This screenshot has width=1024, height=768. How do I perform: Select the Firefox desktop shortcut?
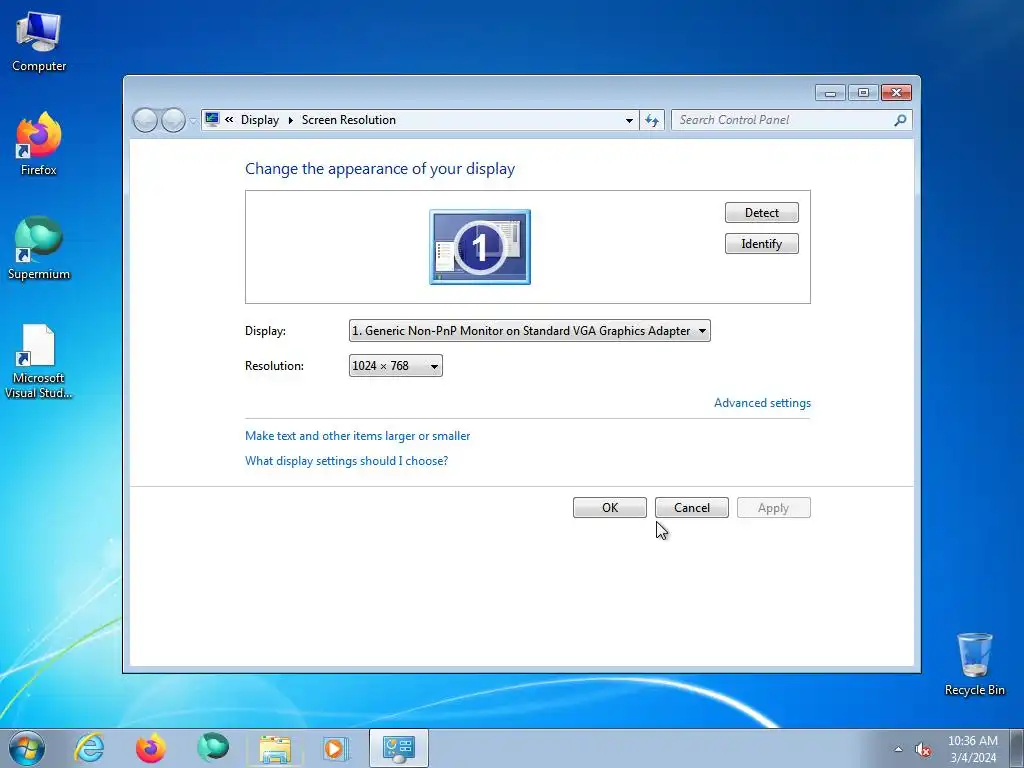[x=39, y=144]
